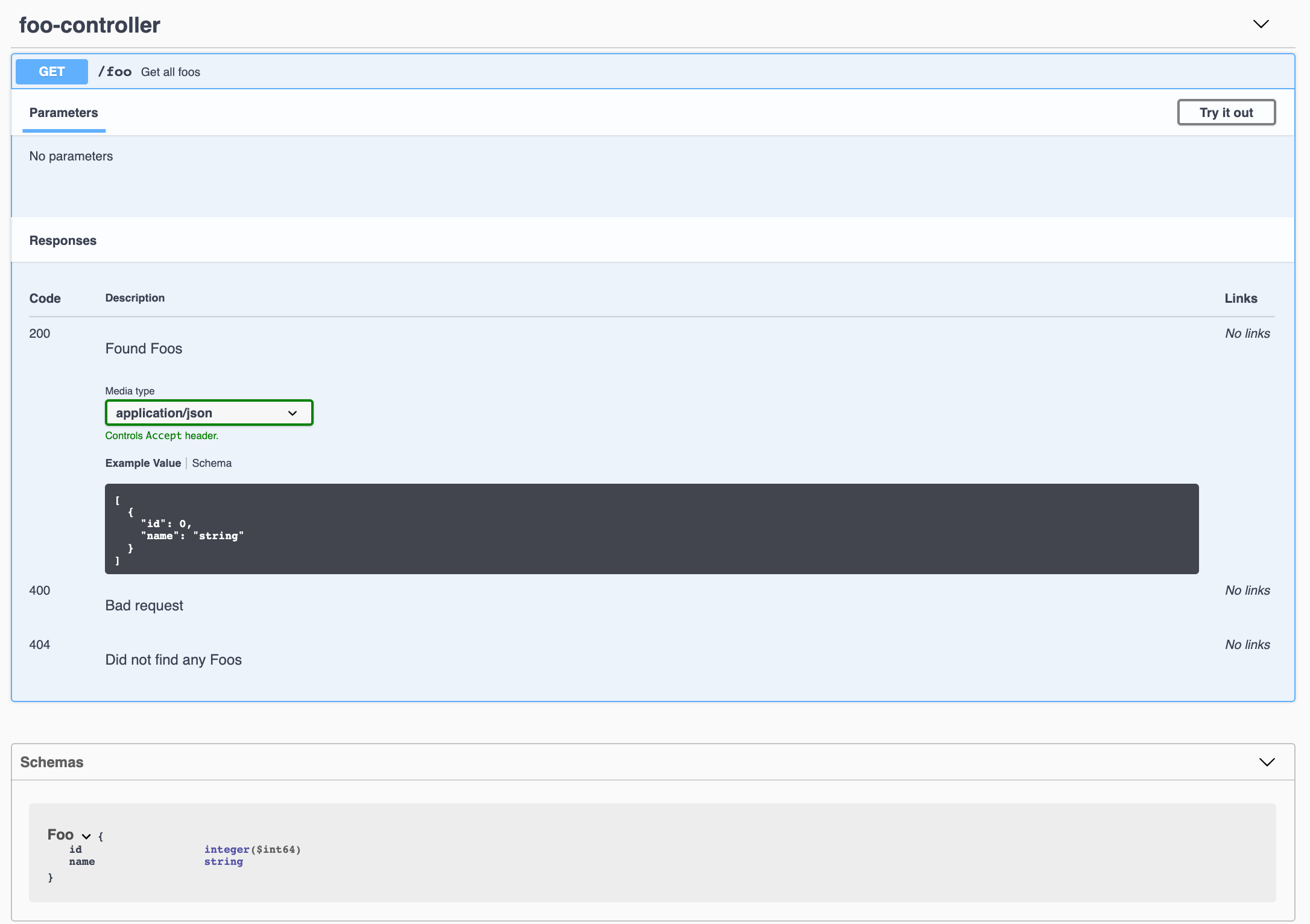1310x924 pixels.
Task: Open the Parameters tab
Action: tap(63, 112)
